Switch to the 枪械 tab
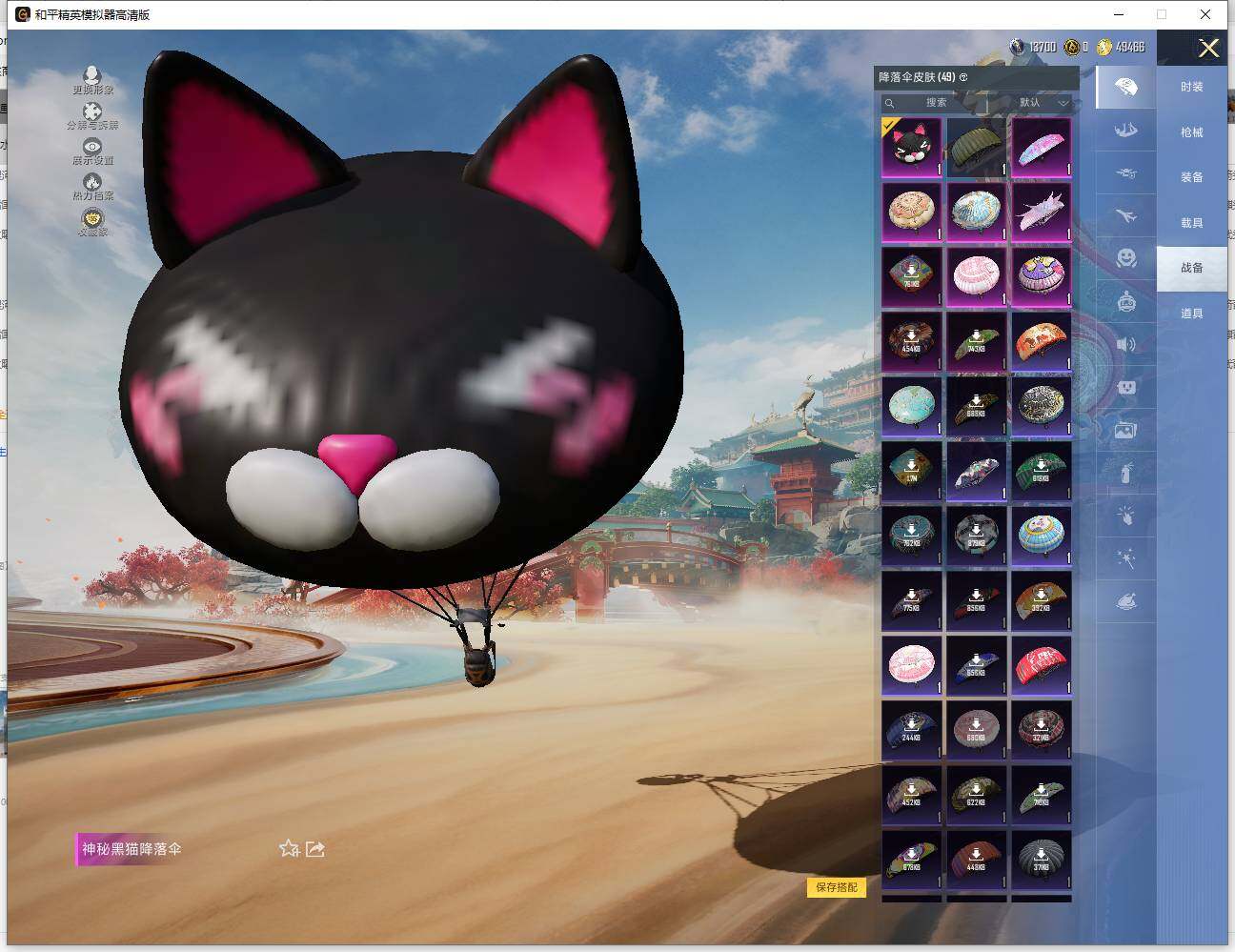This screenshot has width=1235, height=952. point(1191,132)
